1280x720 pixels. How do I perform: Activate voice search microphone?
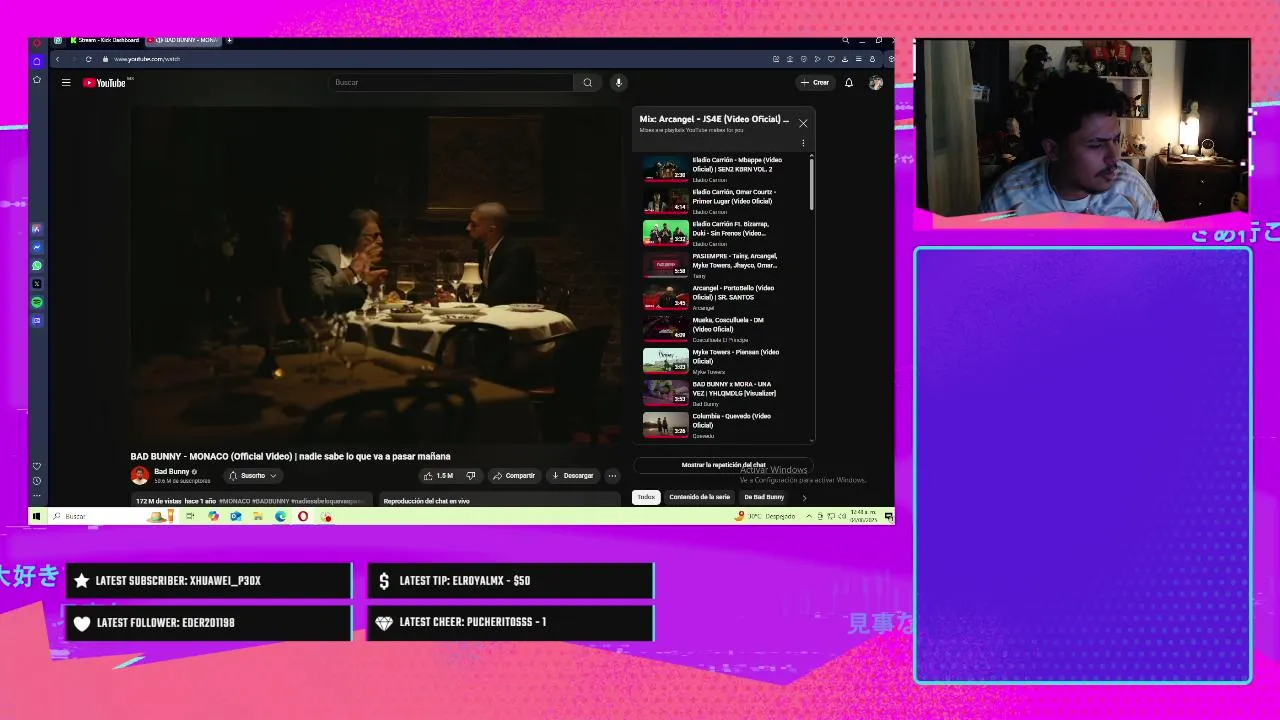click(618, 83)
